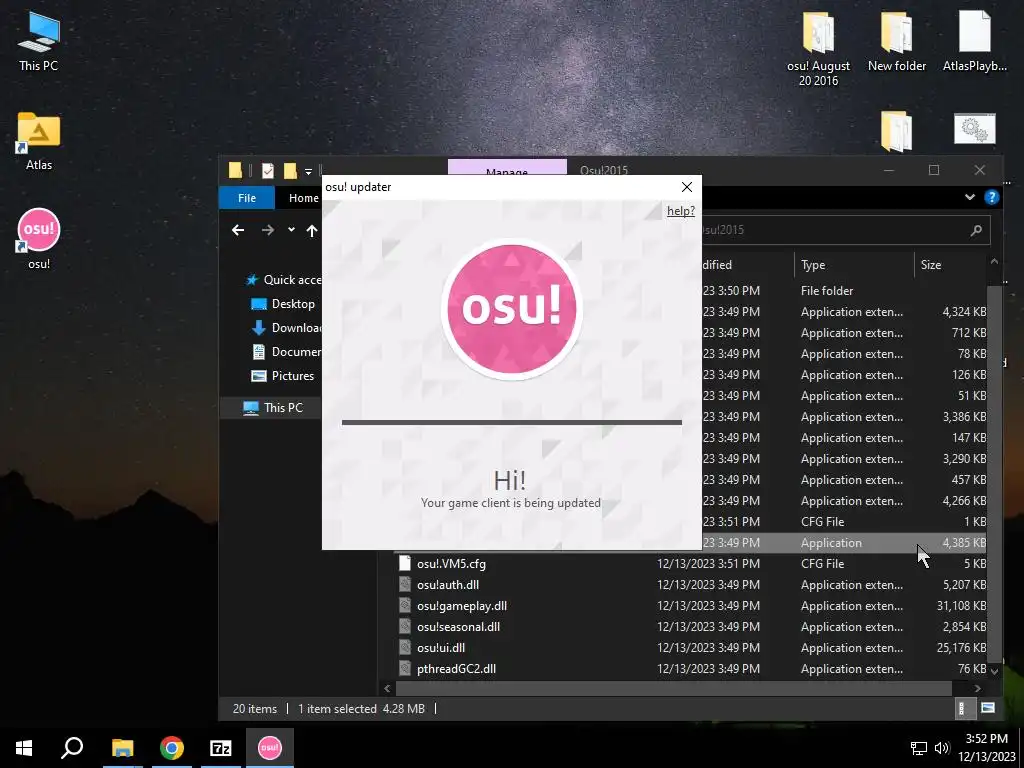The height and width of the screenshot is (768, 1024).
Task: Open the This PC desktop icon
Action: tap(39, 40)
